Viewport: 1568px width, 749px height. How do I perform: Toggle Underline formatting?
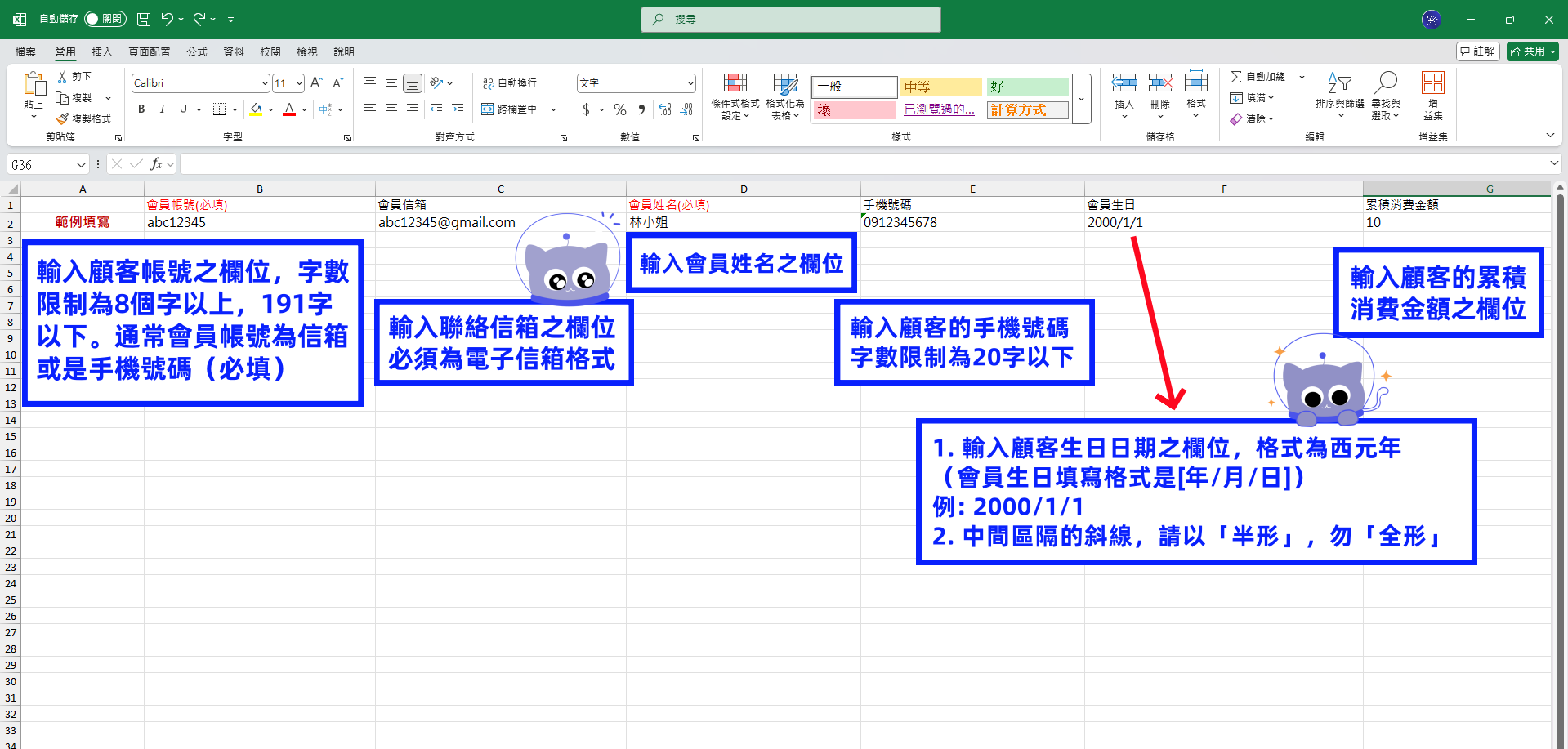pyautogui.click(x=183, y=109)
